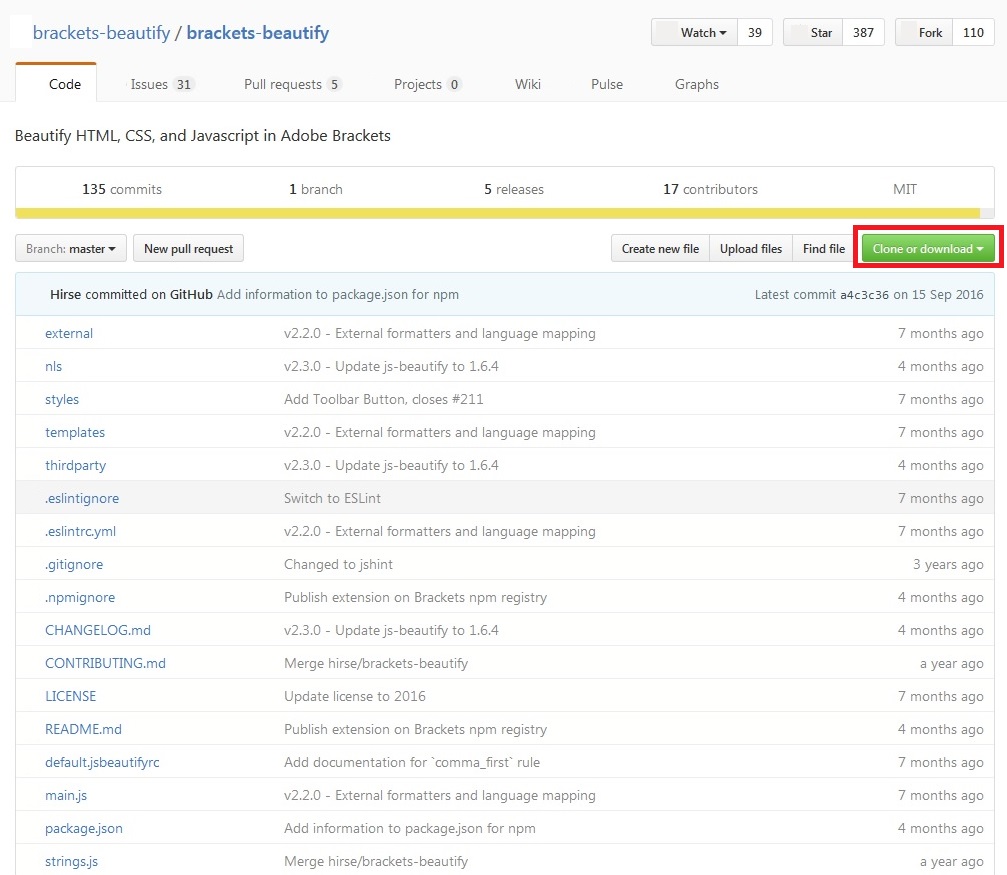Viewport: 1007px width, 875px height.
Task: Open package.json file
Action: tap(83, 829)
